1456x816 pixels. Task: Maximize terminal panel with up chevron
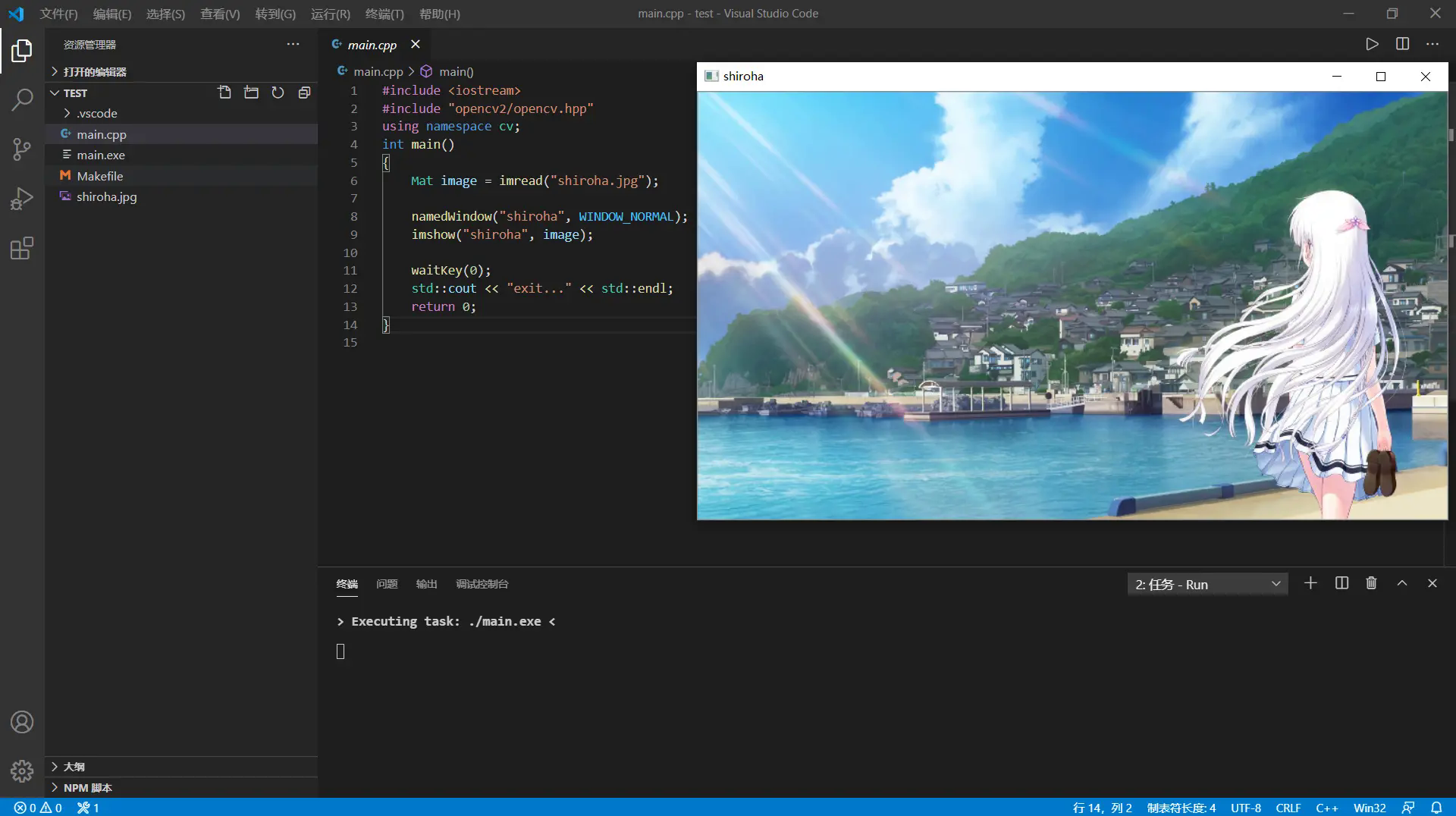pos(1402,583)
